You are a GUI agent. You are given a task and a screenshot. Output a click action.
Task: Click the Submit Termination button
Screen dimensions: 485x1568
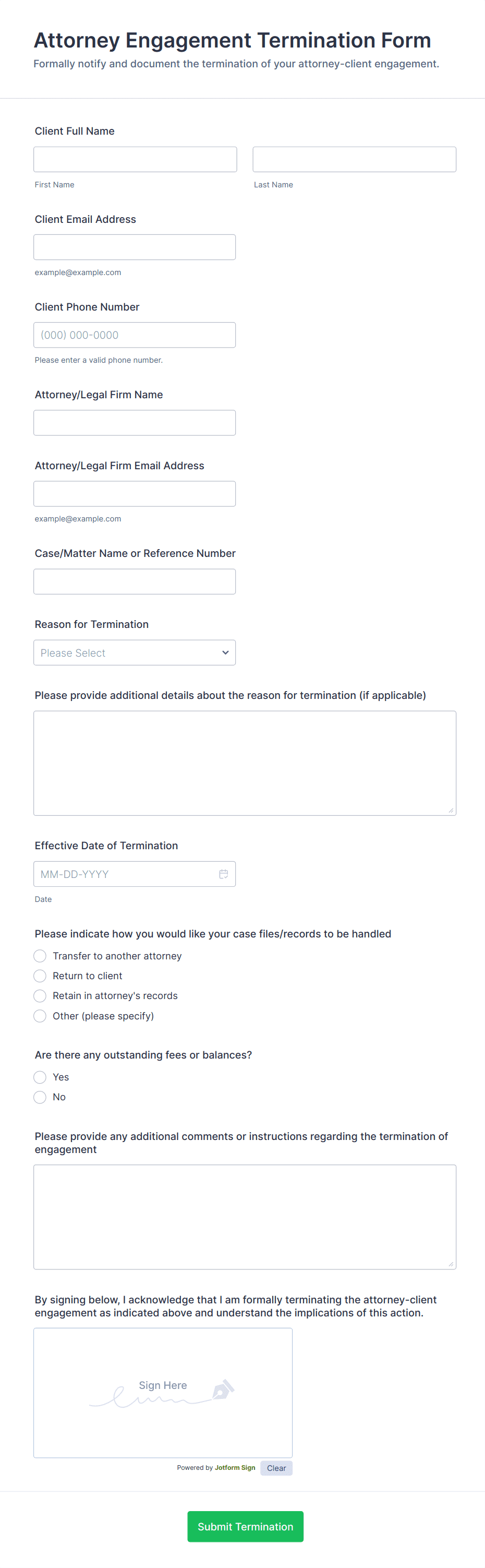tap(245, 1526)
